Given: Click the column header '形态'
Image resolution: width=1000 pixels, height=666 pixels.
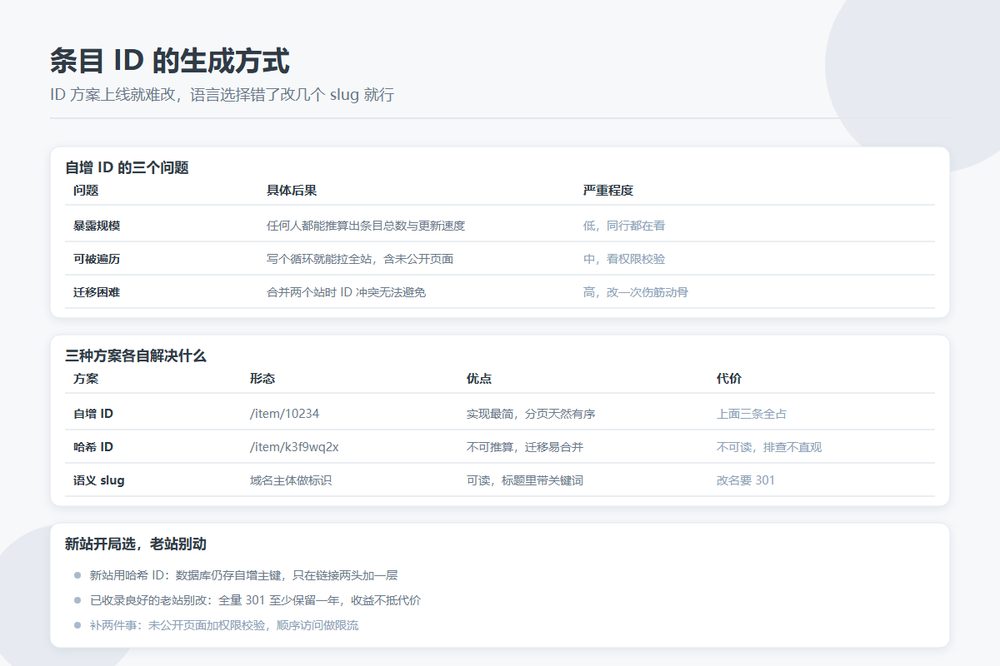Looking at the screenshot, I should coord(262,378).
